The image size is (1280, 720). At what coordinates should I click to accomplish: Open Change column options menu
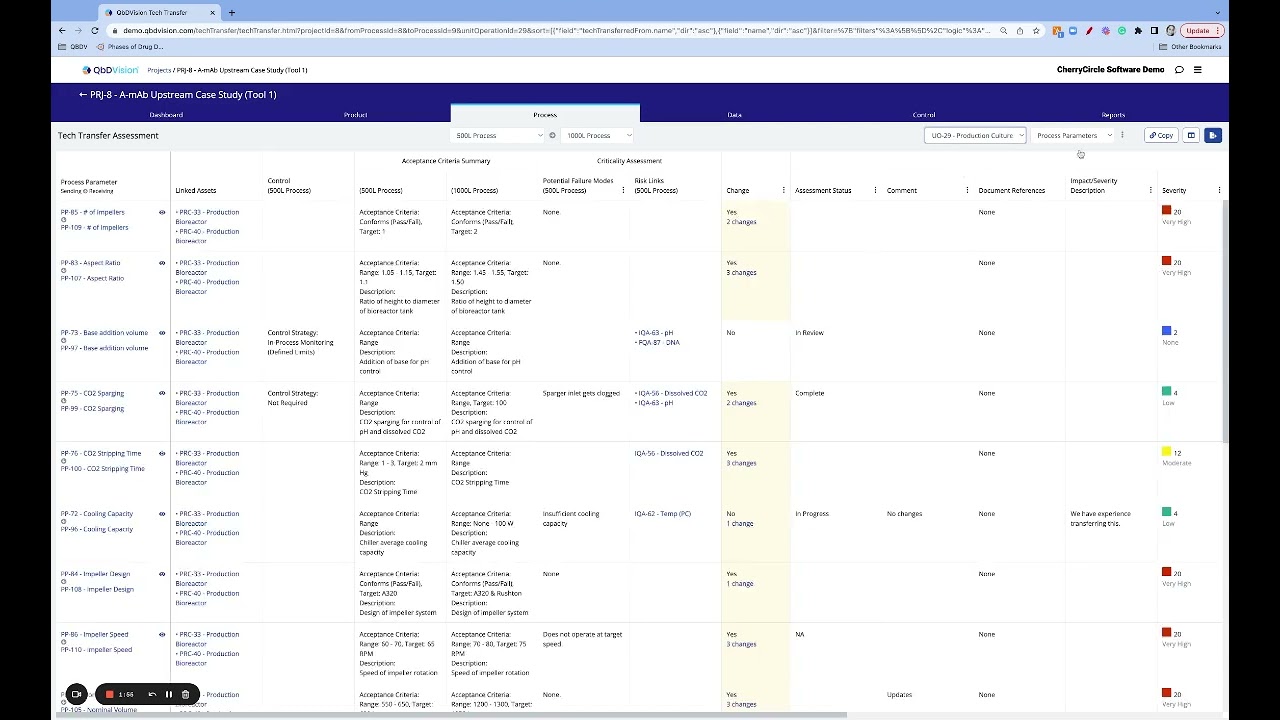coord(783,190)
